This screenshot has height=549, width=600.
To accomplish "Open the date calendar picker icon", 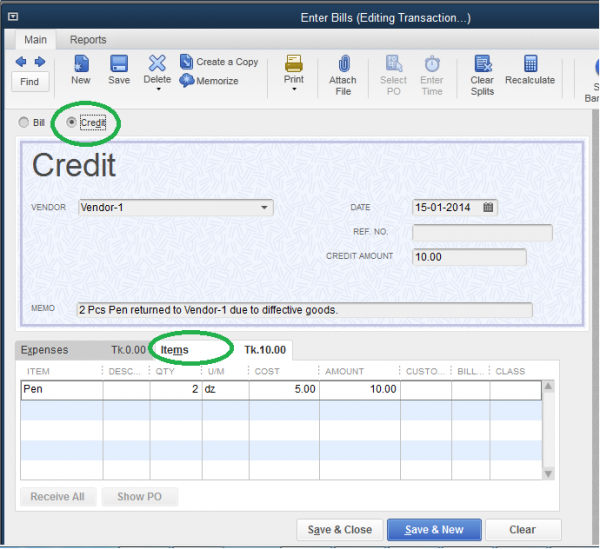I will tap(488, 207).
